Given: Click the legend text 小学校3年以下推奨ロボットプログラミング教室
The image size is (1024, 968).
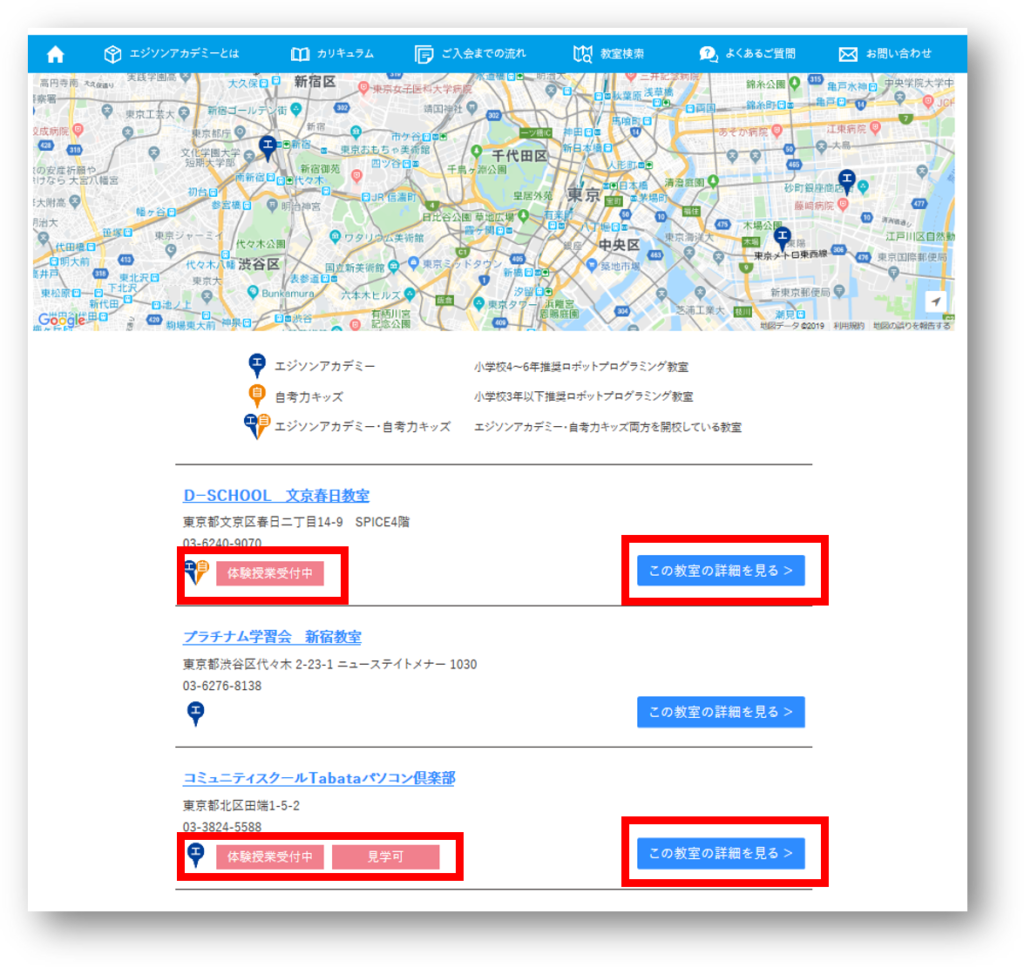Looking at the screenshot, I should pyautogui.click(x=583, y=396).
